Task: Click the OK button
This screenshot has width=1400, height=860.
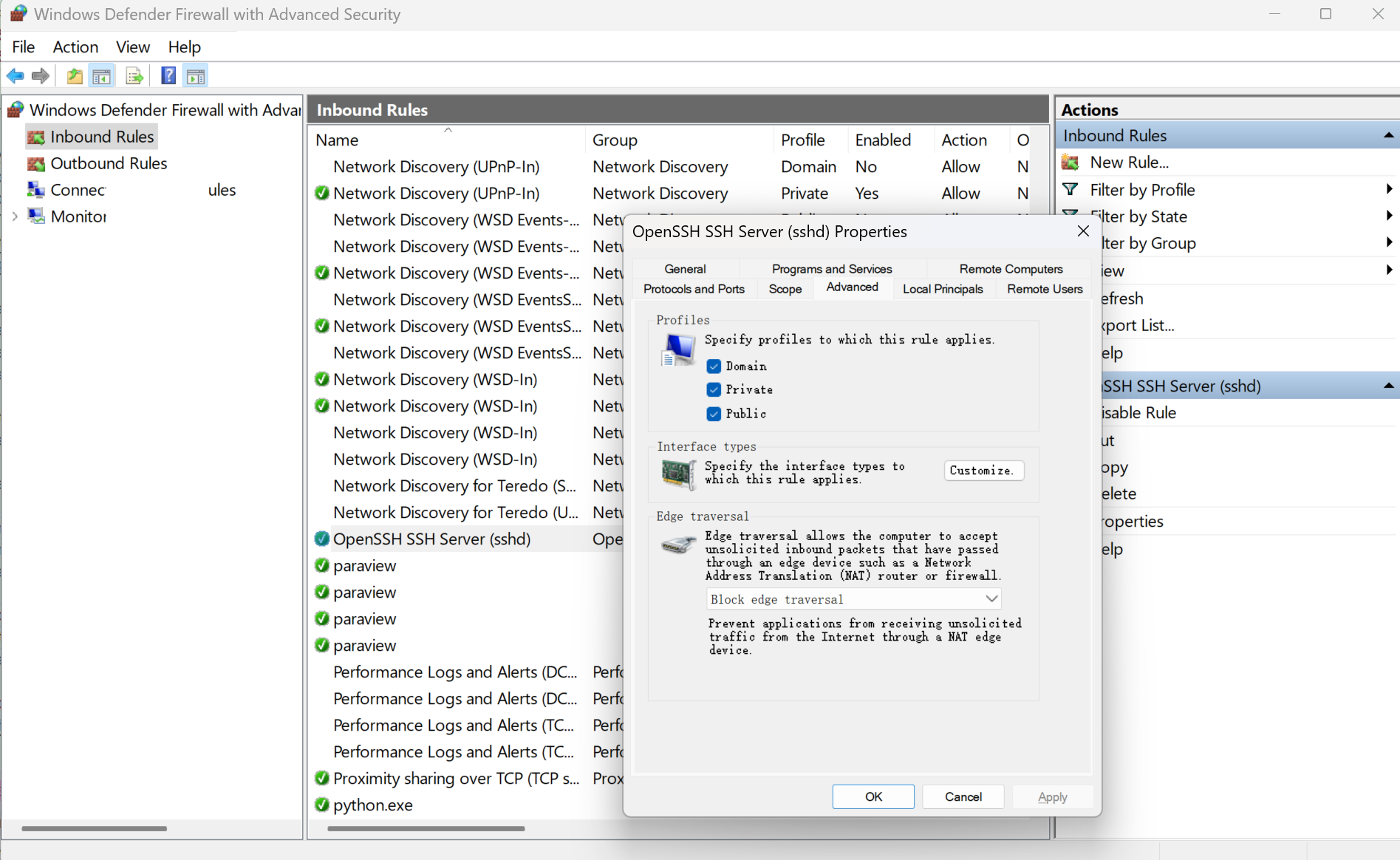Action: pyautogui.click(x=873, y=796)
